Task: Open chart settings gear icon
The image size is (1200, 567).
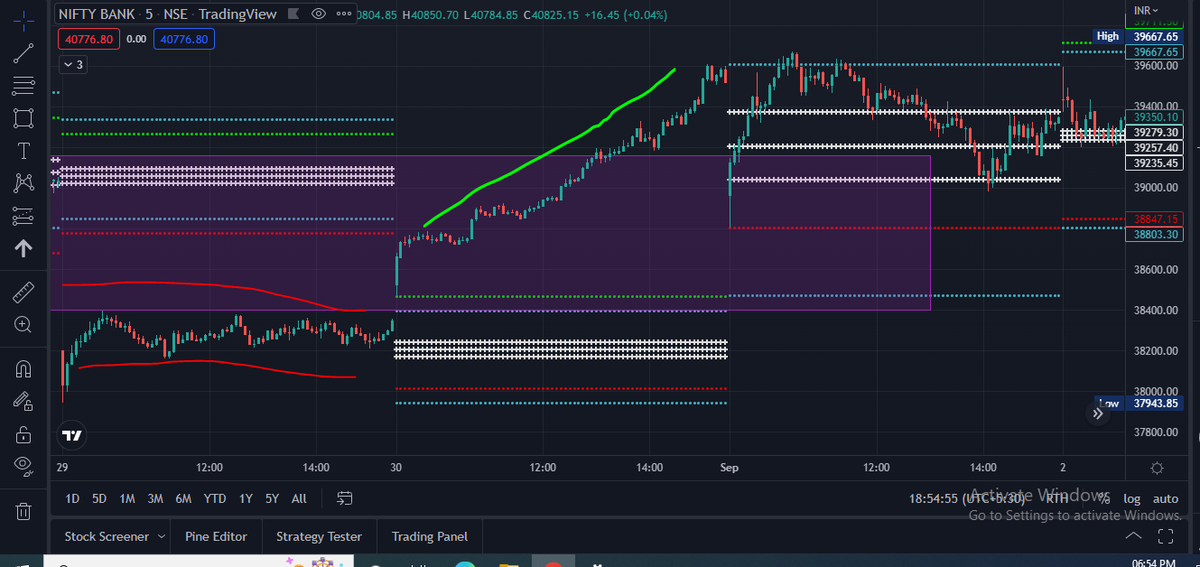Action: pyautogui.click(x=1157, y=468)
